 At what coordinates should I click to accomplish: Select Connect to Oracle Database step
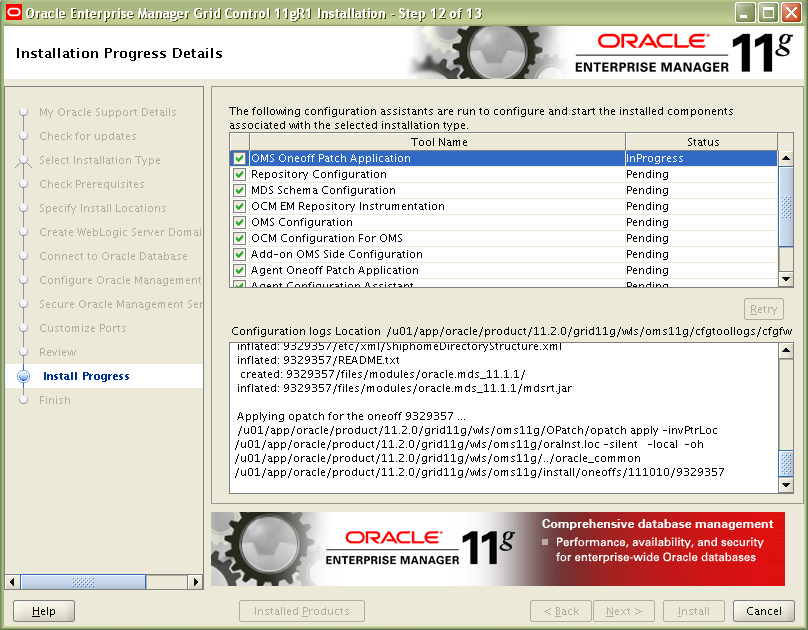[113, 256]
